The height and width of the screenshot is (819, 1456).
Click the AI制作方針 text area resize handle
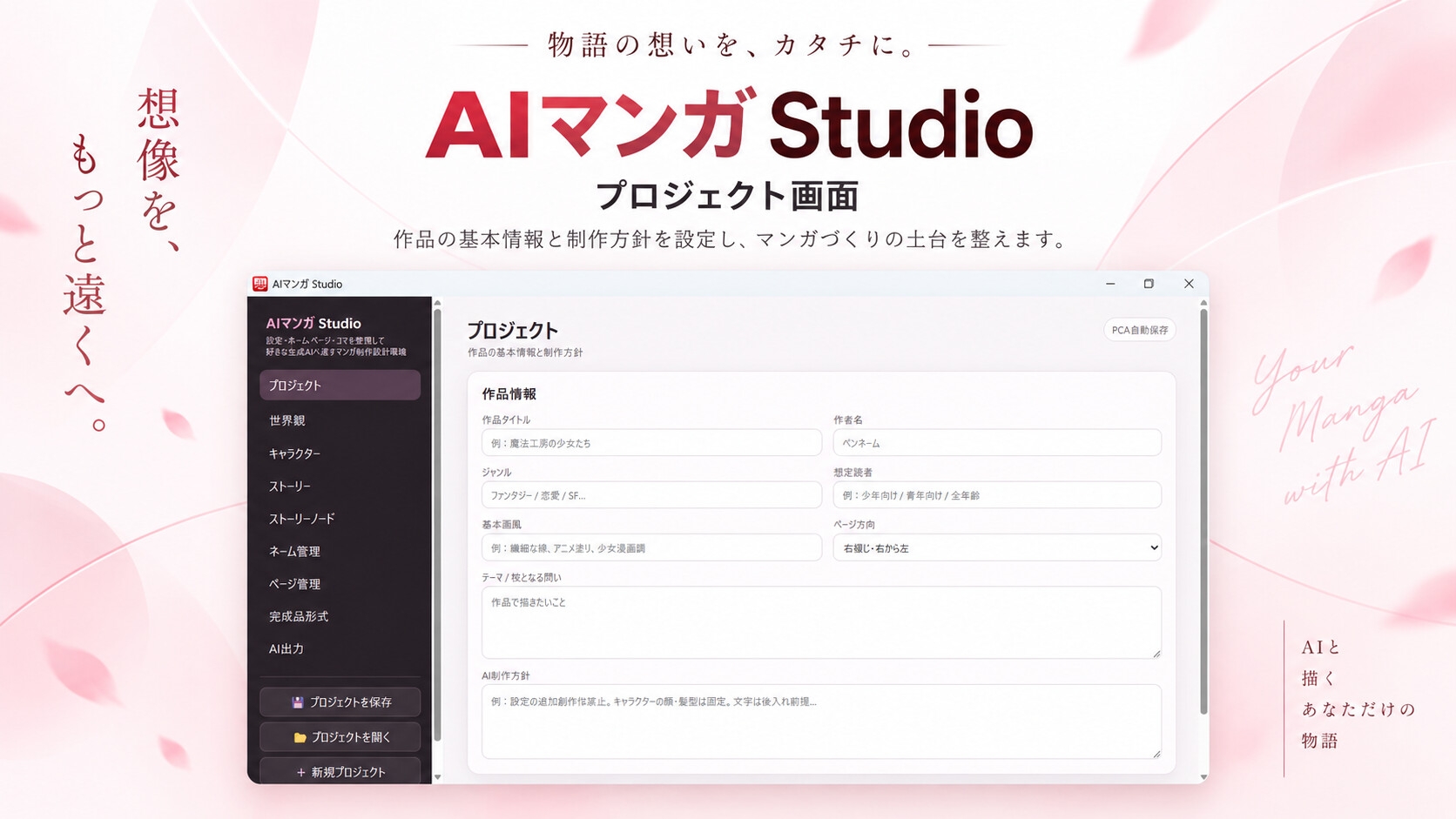1156,754
